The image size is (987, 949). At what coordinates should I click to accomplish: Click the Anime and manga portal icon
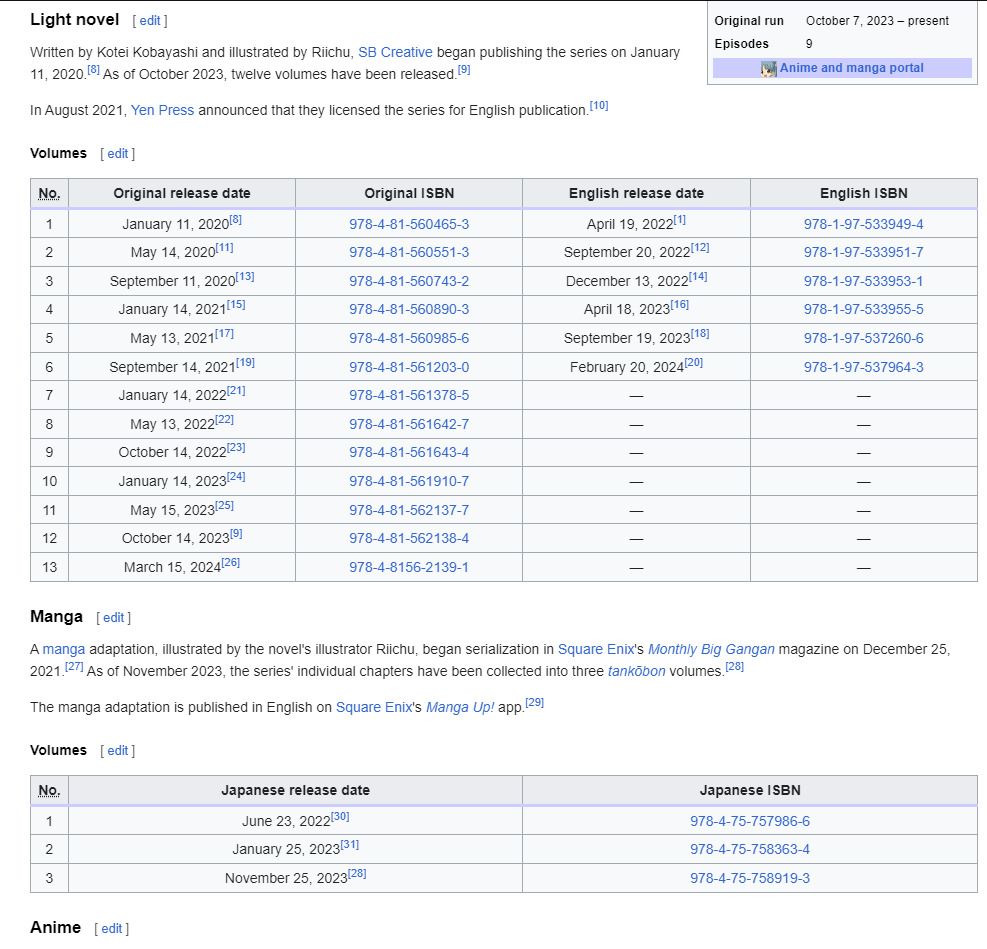tap(768, 69)
